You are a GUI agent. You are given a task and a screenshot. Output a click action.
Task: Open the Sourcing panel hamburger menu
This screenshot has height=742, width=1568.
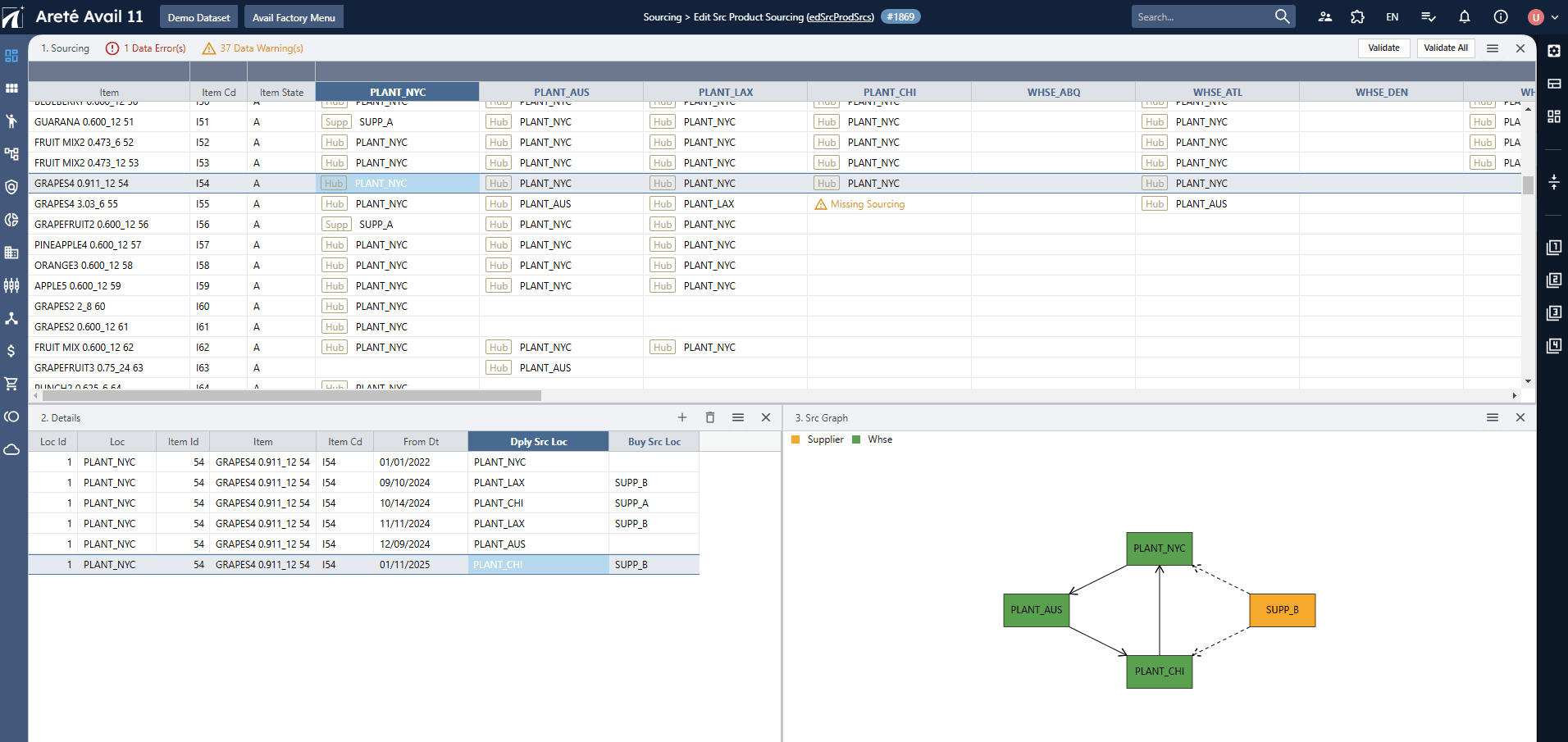click(1493, 48)
